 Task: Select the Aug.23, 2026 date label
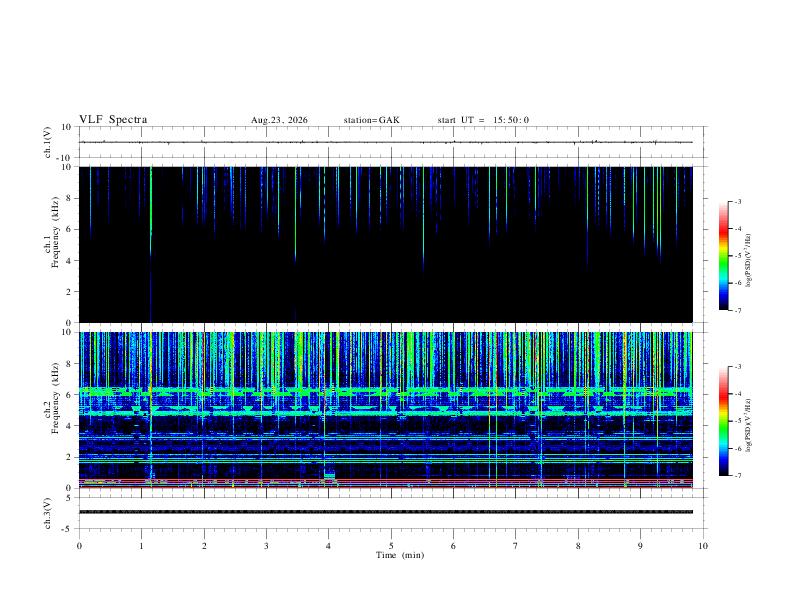coord(279,120)
